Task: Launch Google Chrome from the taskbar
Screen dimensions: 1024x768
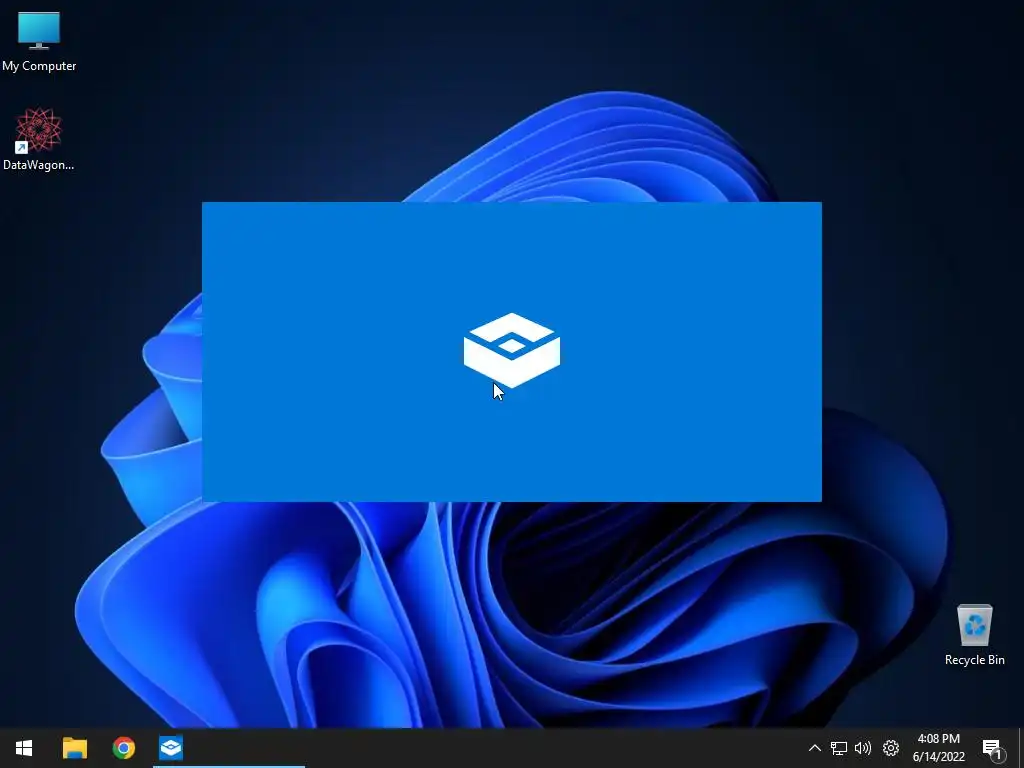Action: 123,748
